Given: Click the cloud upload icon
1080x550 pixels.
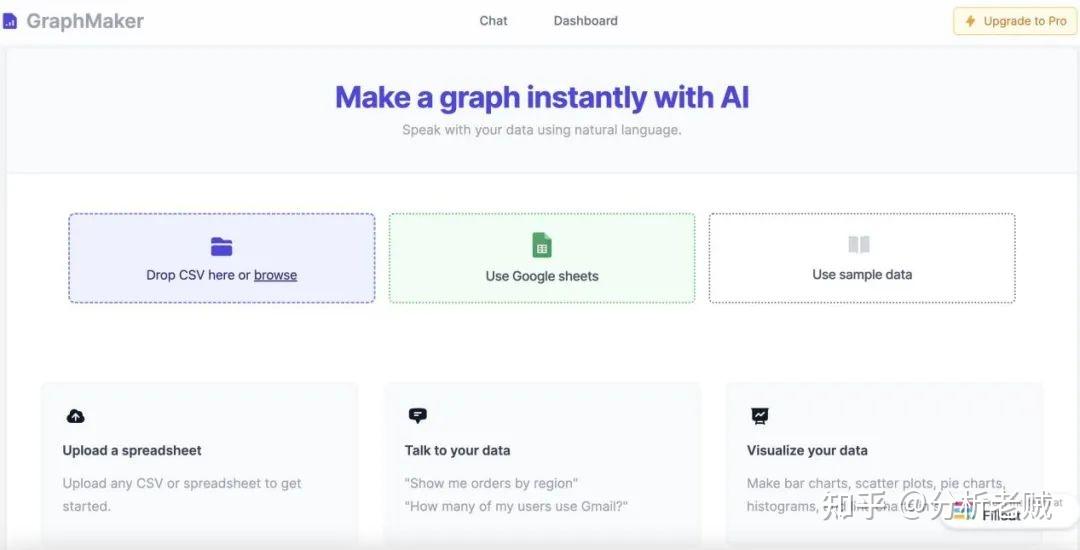Looking at the screenshot, I should [75, 416].
